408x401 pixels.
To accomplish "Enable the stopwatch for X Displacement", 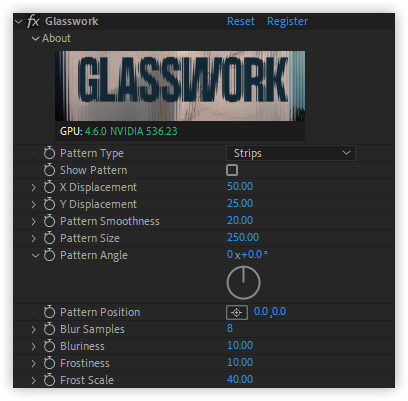I will pos(49,187).
